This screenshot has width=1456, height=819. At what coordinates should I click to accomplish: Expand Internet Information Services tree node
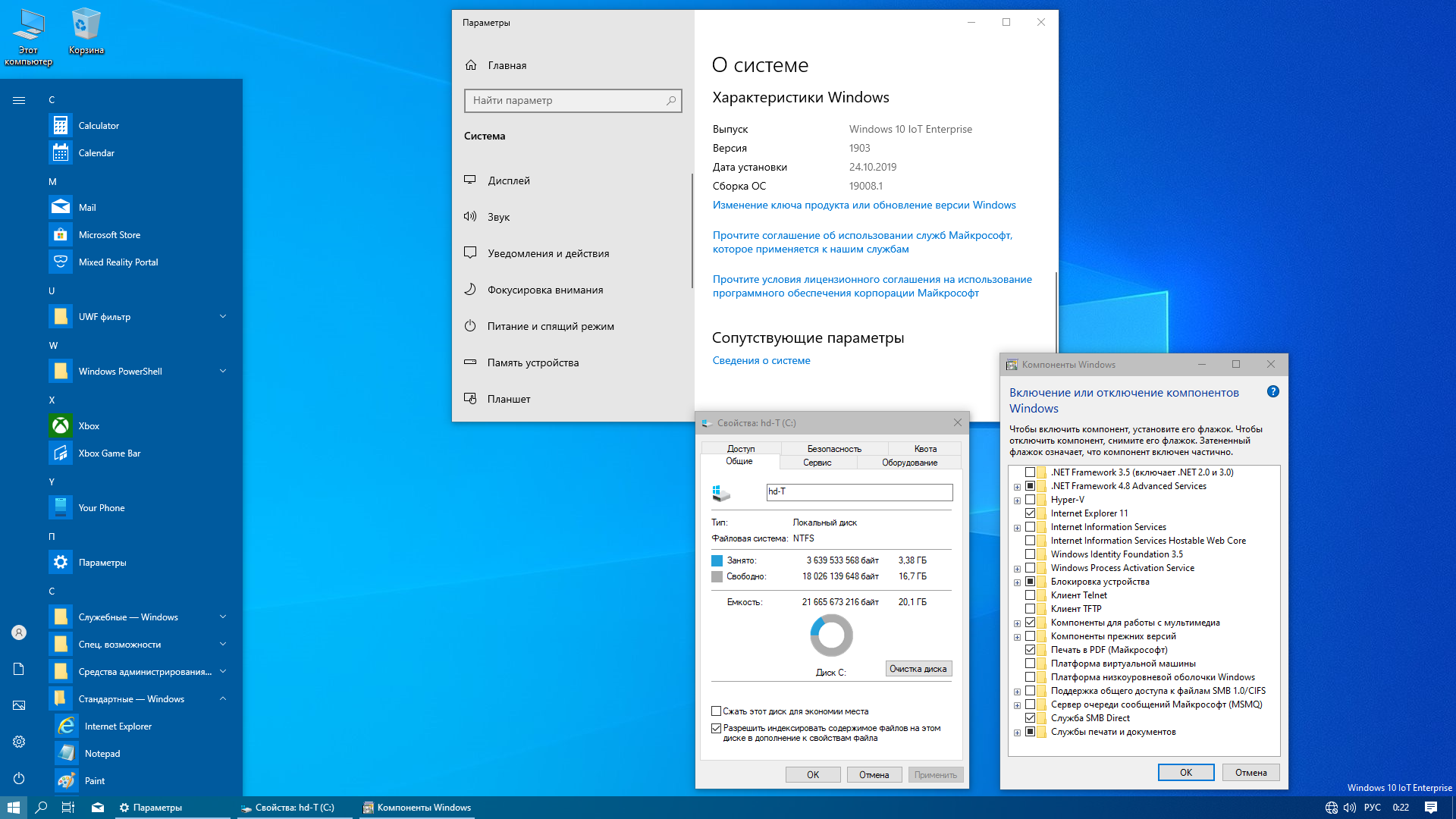[x=1017, y=528]
